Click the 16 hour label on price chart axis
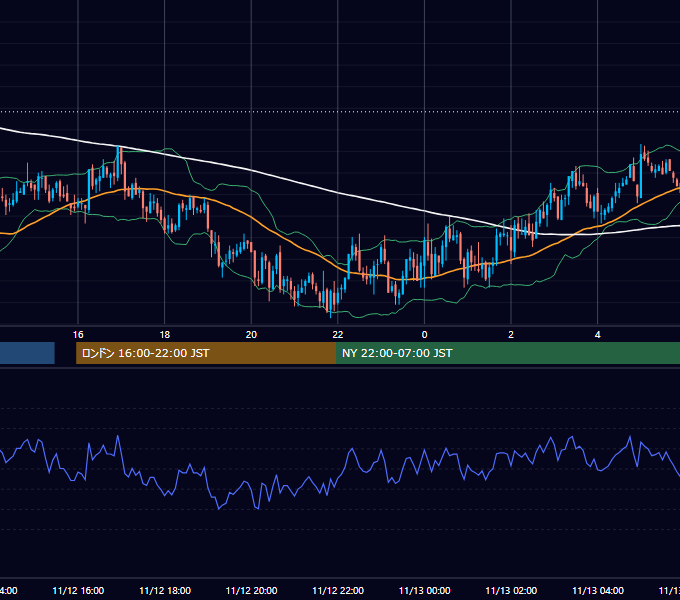Image resolution: width=680 pixels, height=600 pixels. coord(78,335)
